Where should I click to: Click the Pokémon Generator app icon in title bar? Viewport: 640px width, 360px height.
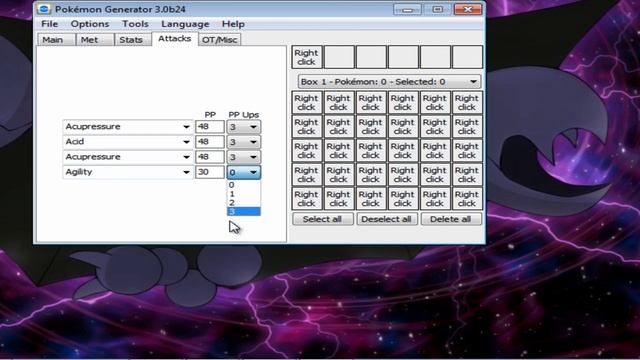tap(44, 9)
